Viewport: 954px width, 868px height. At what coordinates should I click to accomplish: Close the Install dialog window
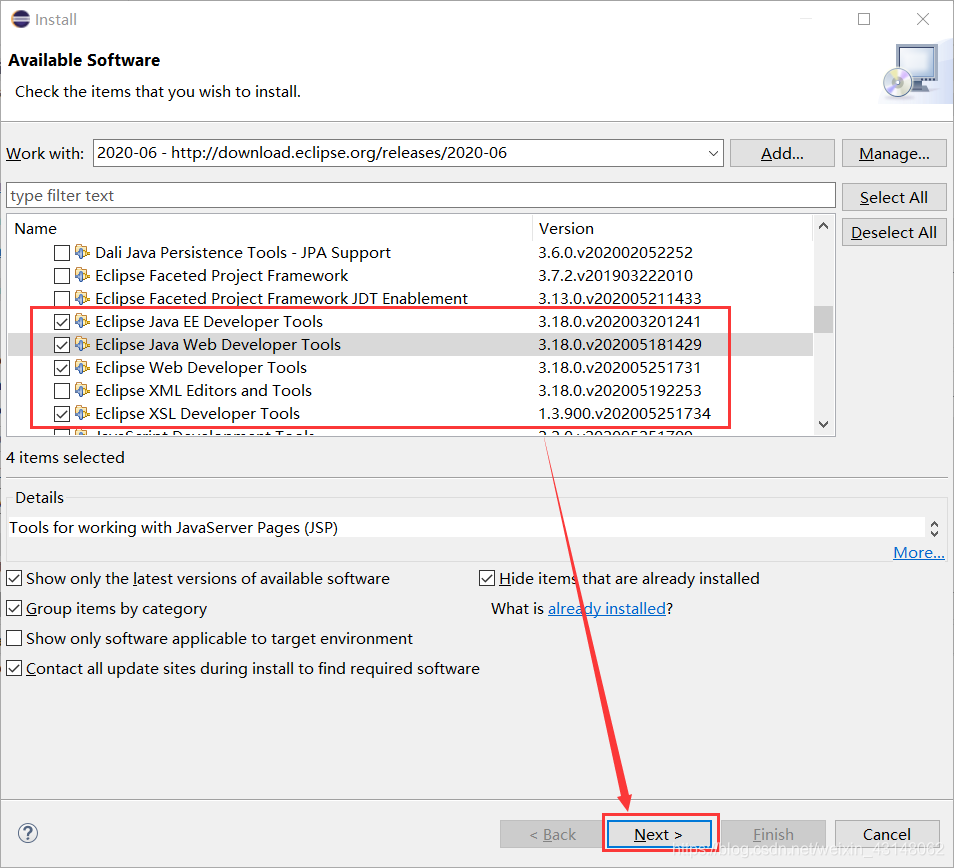pyautogui.click(x=922, y=19)
